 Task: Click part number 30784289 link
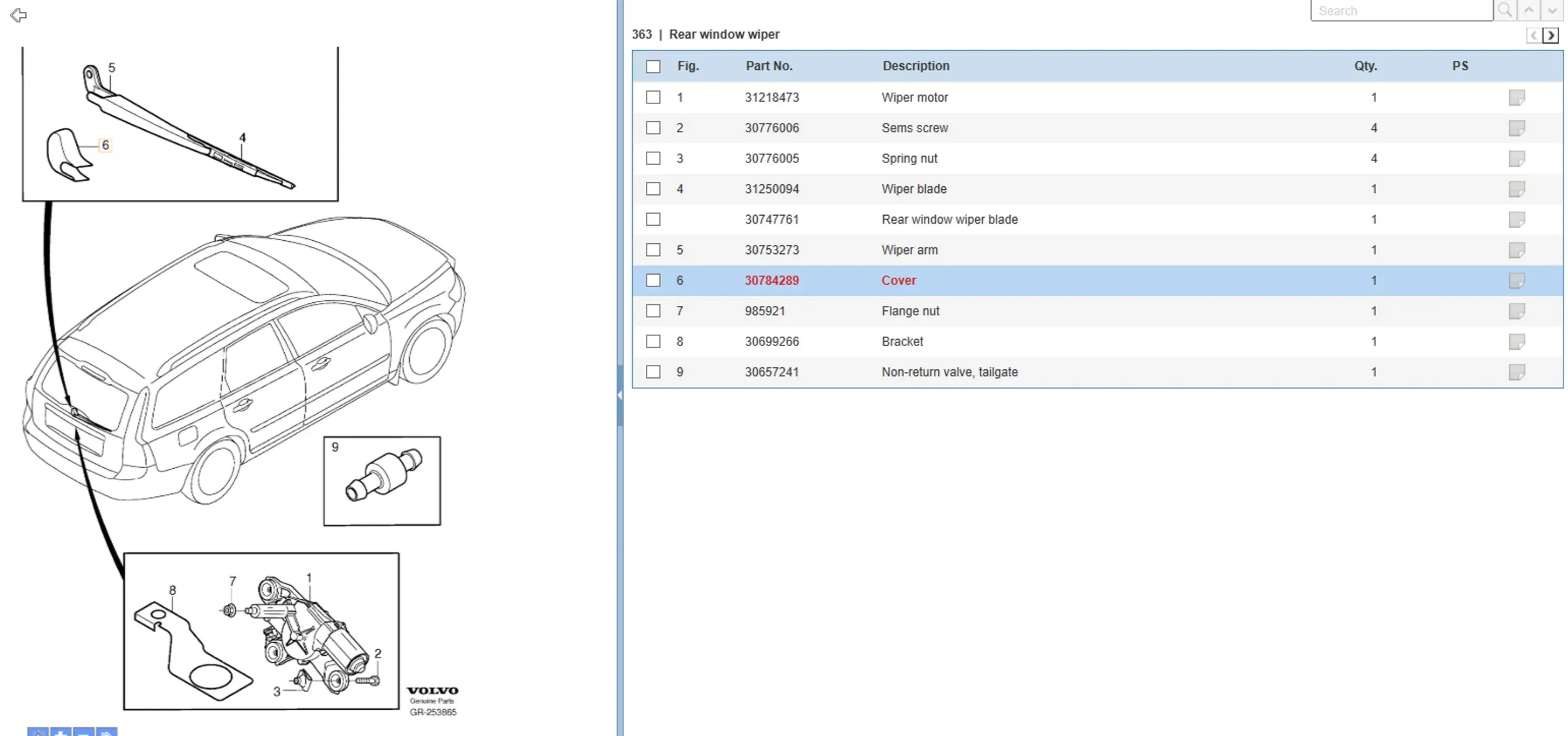tap(771, 280)
